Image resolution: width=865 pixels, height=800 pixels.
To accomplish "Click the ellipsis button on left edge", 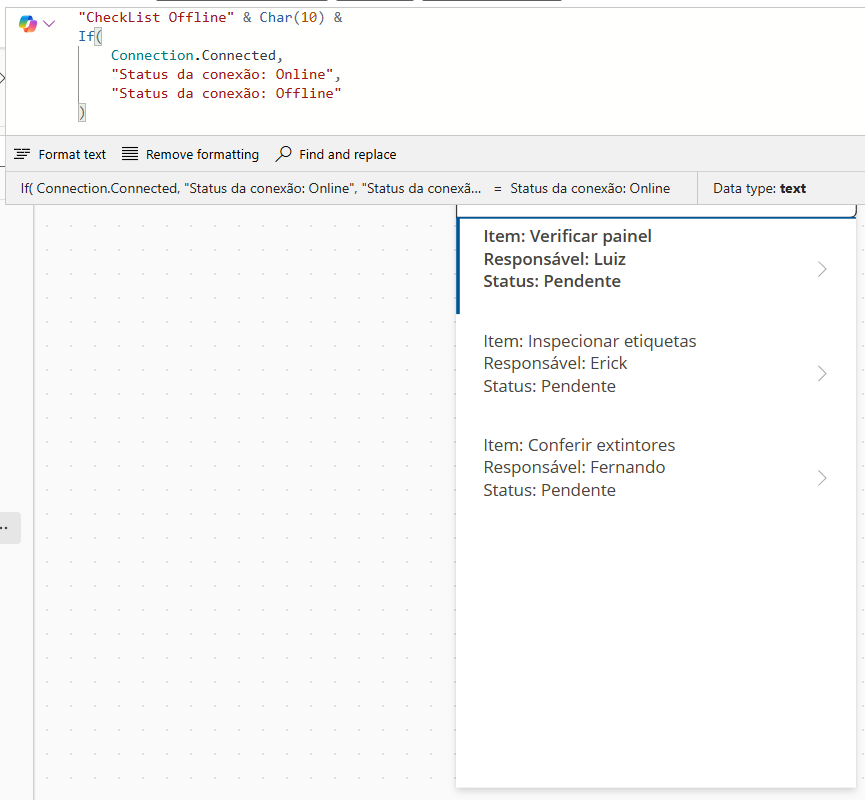I will coord(8,527).
